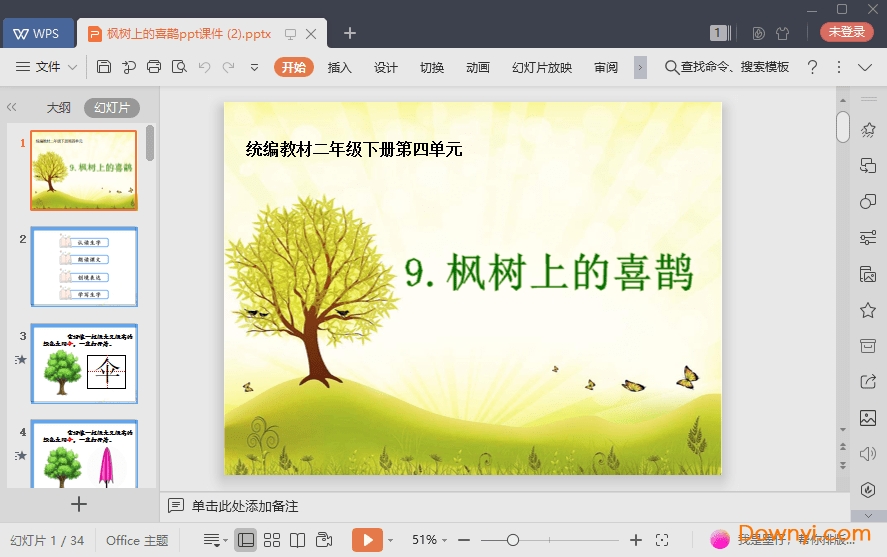Go to next slide double arrow
The width and height of the screenshot is (887, 557).
(x=843, y=466)
